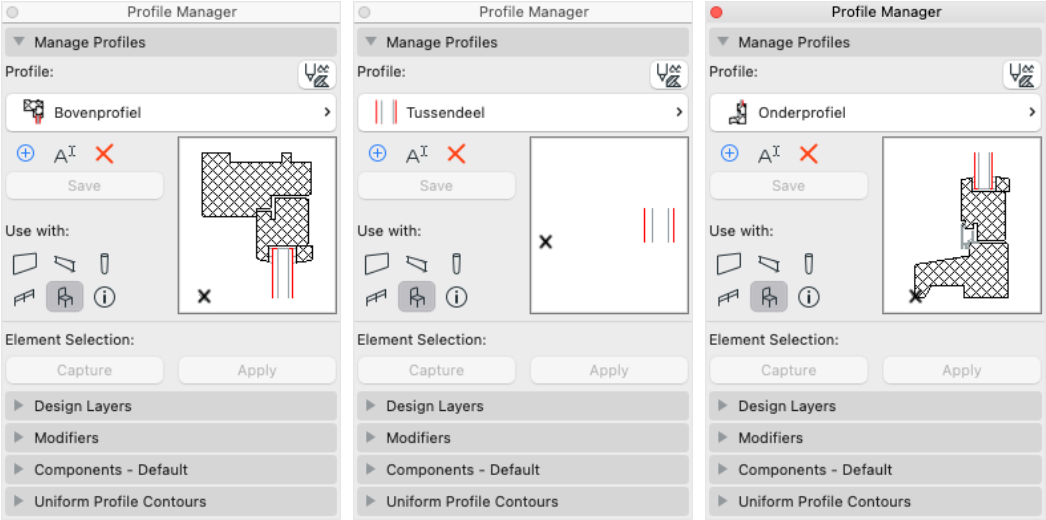Image resolution: width=1046 pixels, height=520 pixels.
Task: Open the Tussendeel profile selector
Action: point(523,113)
